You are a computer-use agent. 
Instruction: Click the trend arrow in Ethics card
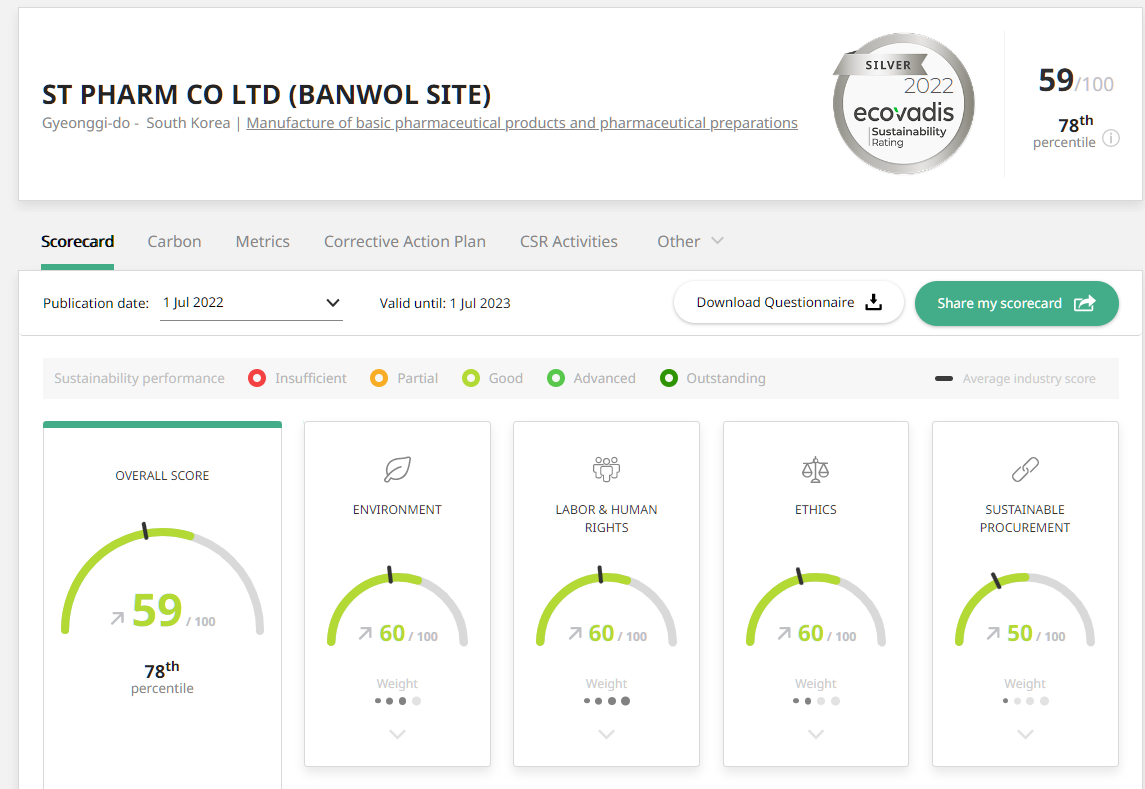tap(784, 633)
